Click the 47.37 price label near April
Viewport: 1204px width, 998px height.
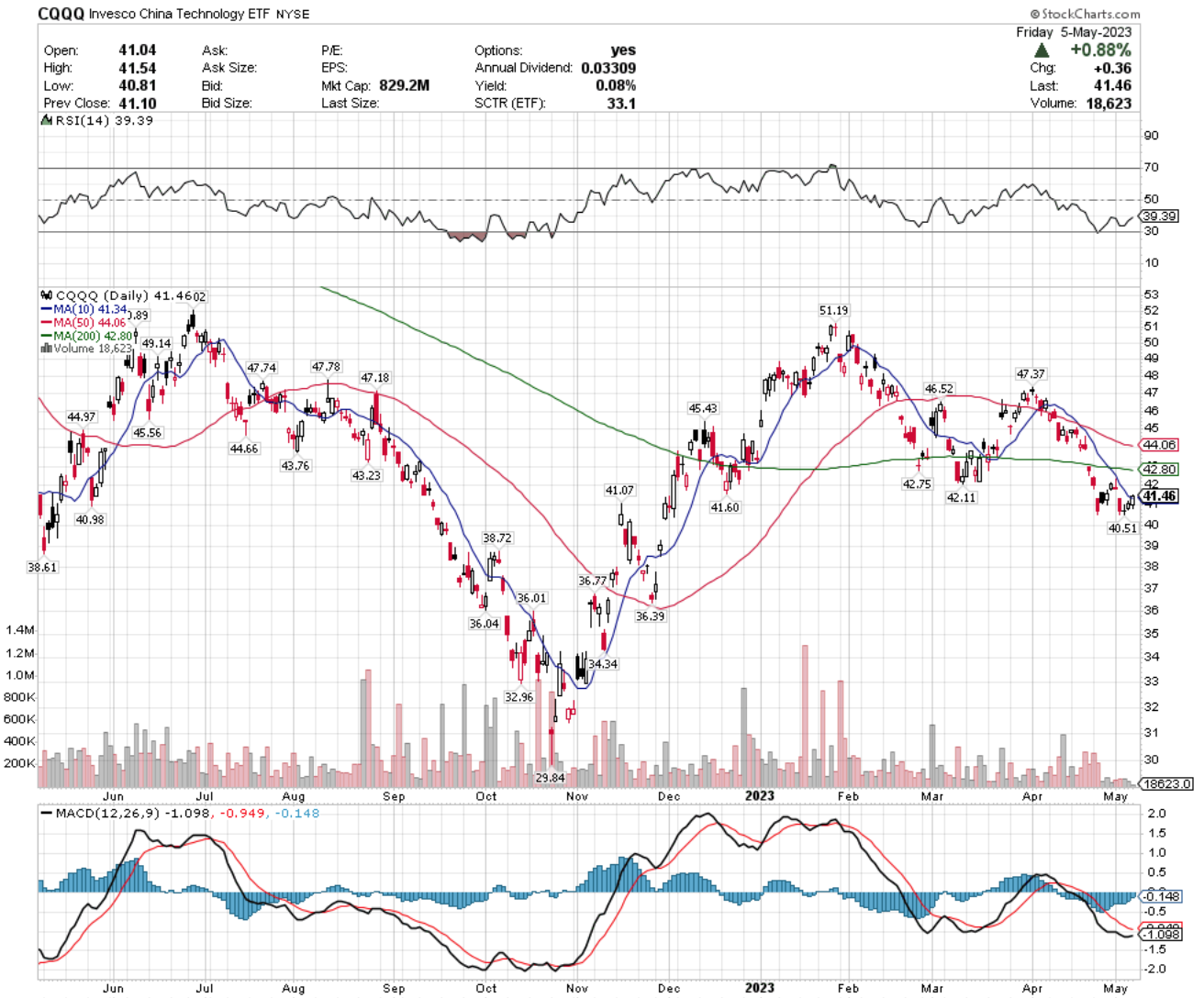point(1031,374)
